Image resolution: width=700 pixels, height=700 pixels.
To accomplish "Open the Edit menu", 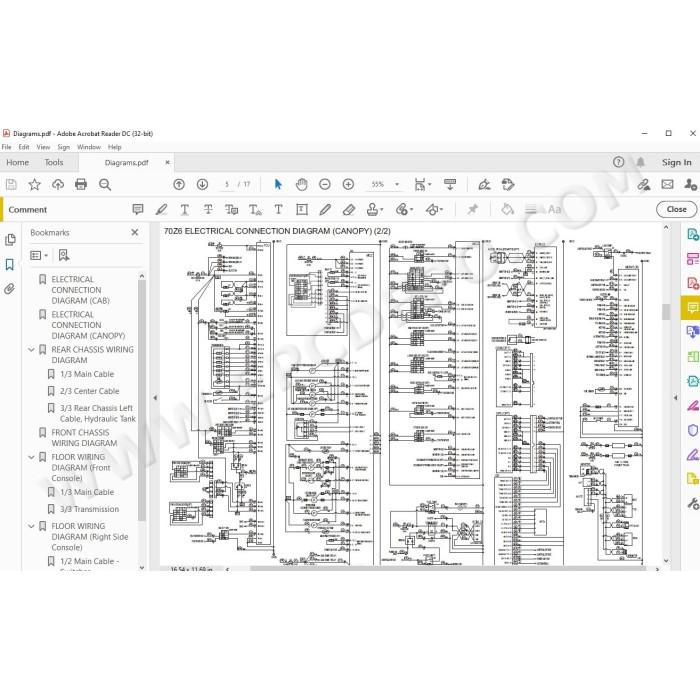I will click(x=24, y=147).
